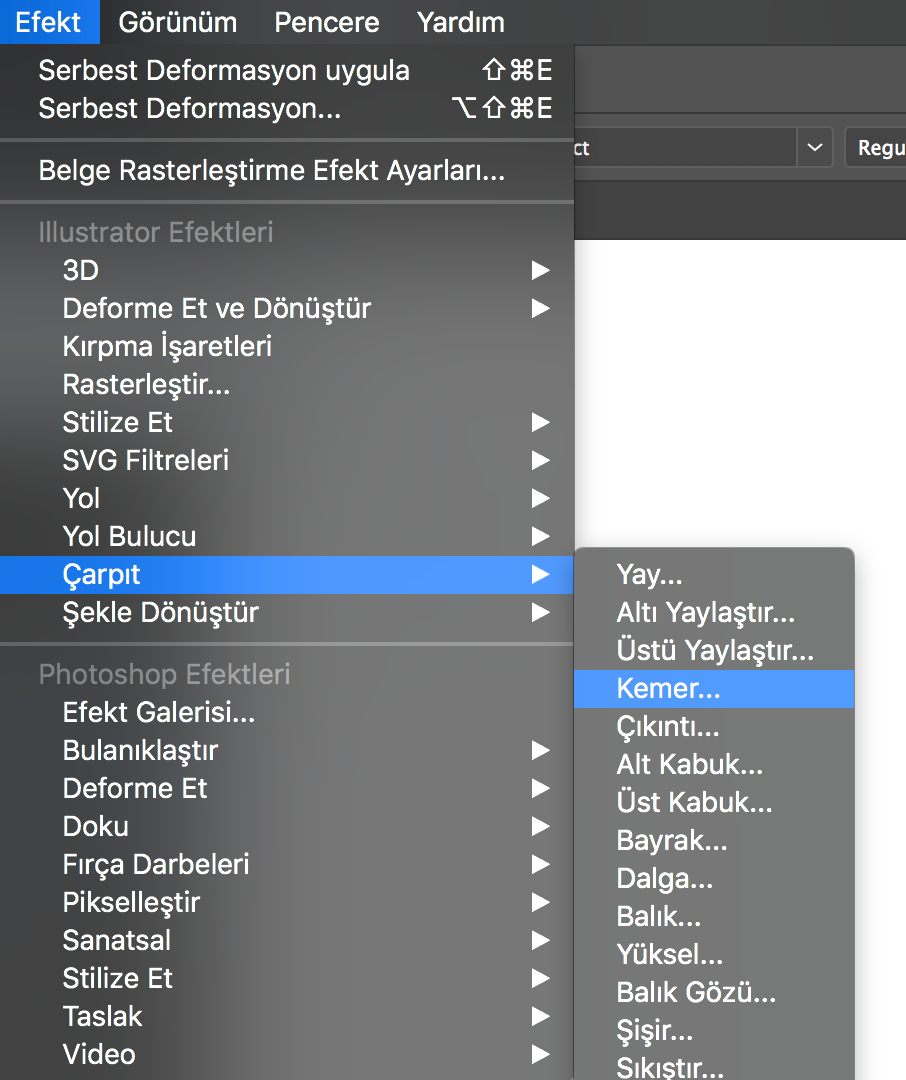Click the Regular font style field

876,147
